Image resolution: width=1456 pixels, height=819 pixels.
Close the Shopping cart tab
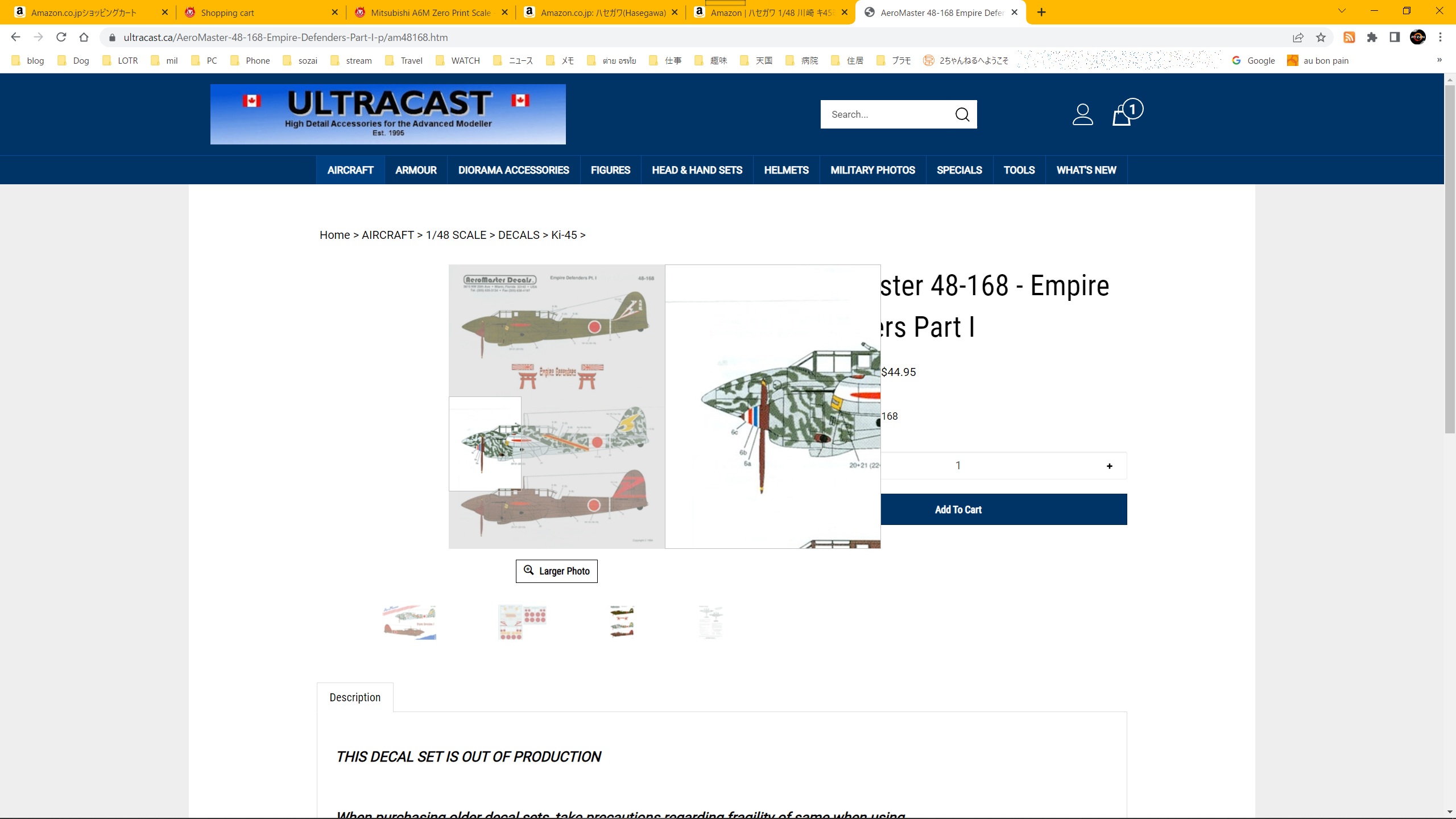334,12
